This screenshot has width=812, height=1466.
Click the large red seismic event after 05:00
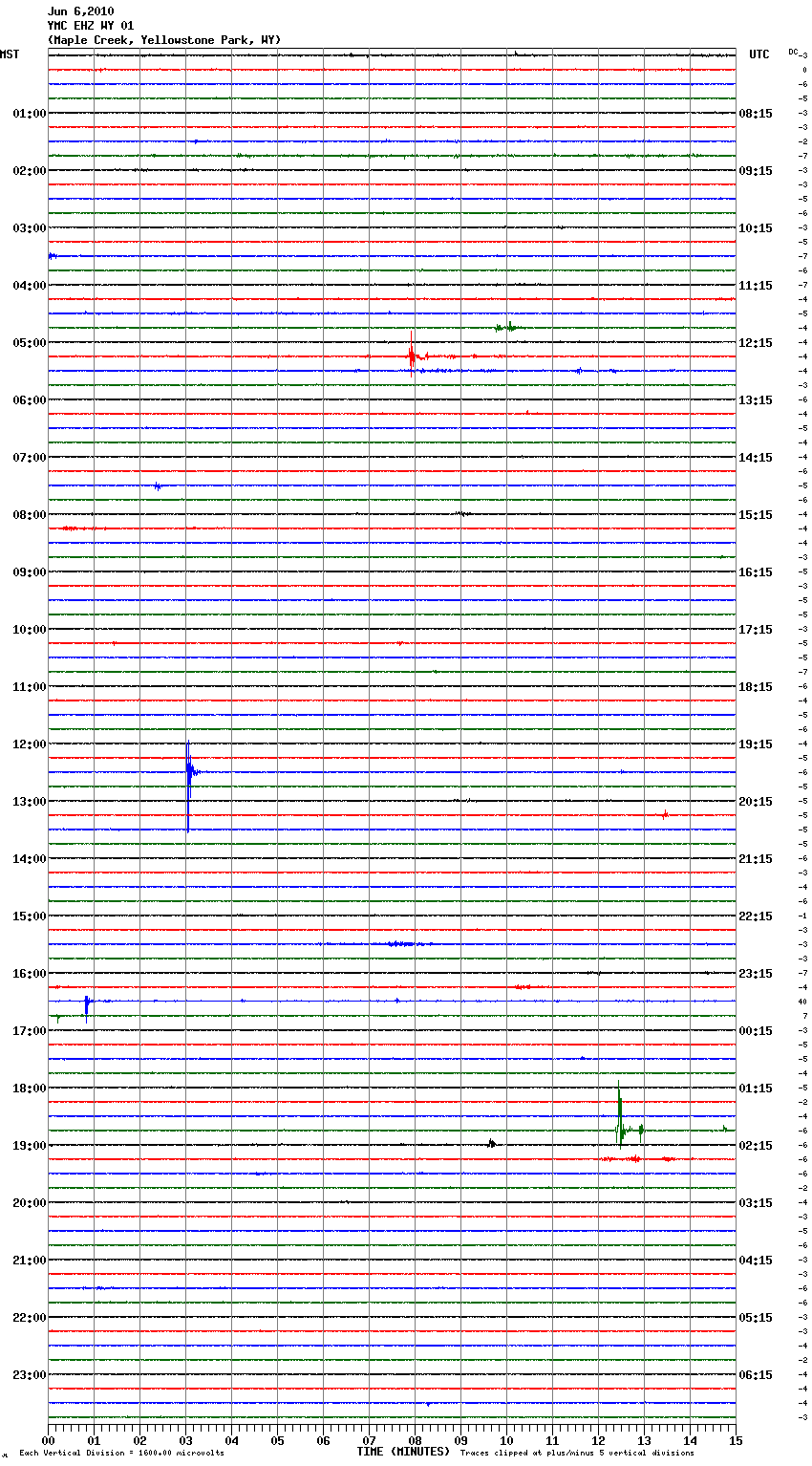click(413, 356)
